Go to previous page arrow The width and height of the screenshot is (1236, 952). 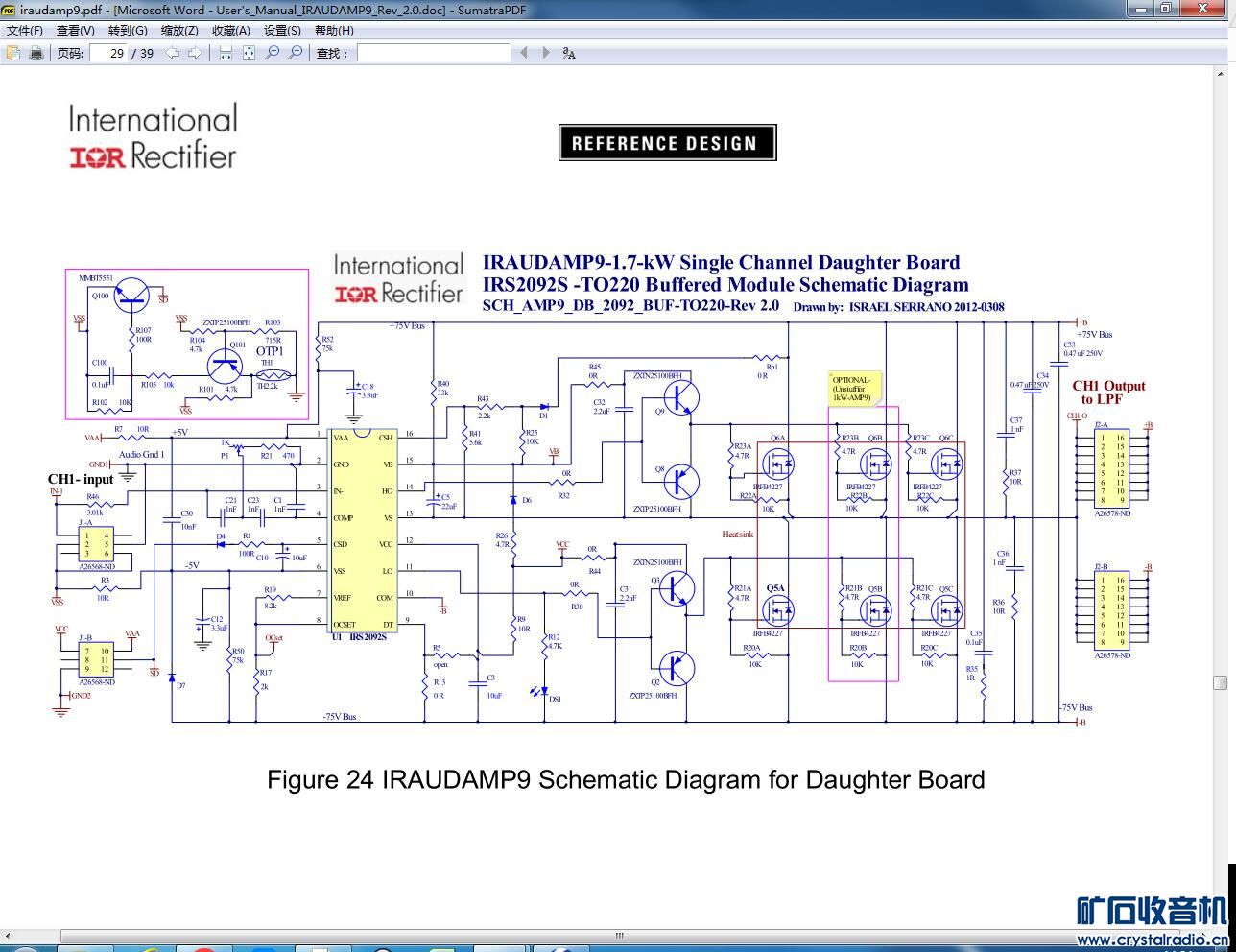[x=173, y=53]
